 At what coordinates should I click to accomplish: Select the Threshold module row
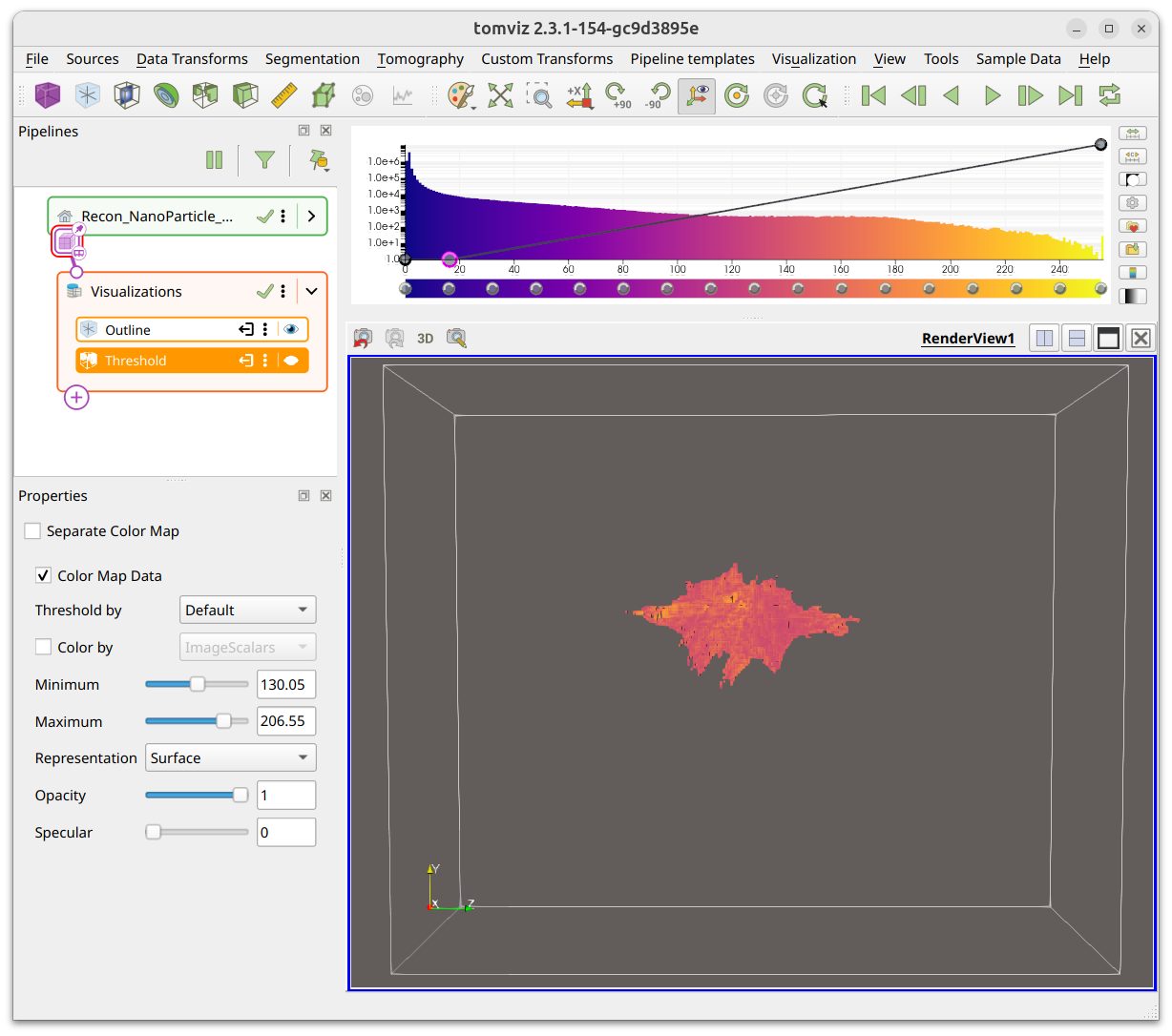coord(192,361)
